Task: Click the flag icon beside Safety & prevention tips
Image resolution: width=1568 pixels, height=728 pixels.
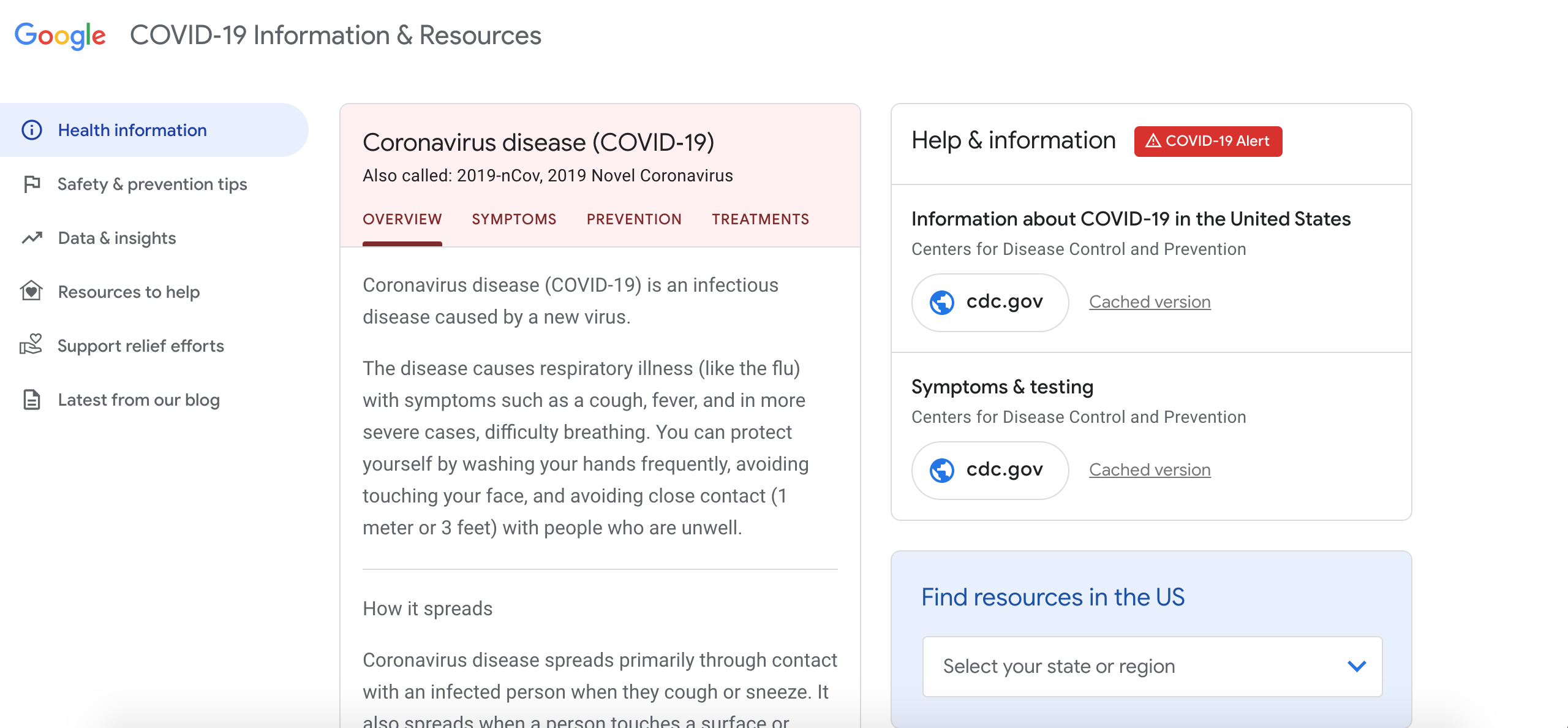Action: [x=31, y=184]
